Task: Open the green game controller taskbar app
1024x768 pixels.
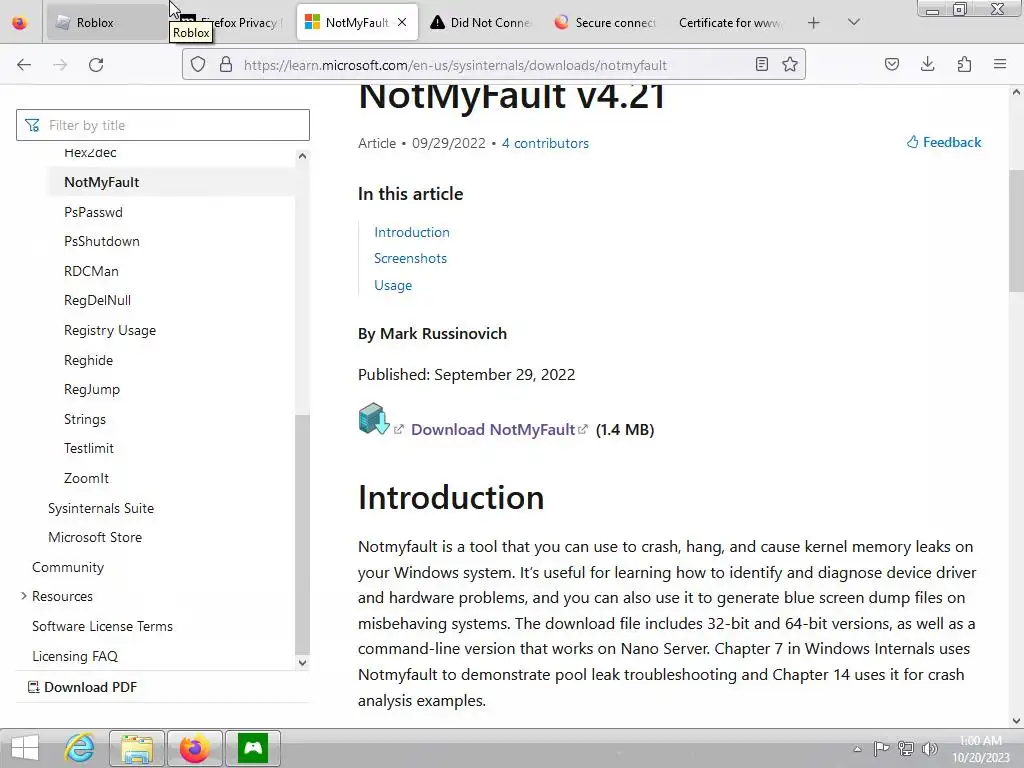Action: (x=253, y=748)
